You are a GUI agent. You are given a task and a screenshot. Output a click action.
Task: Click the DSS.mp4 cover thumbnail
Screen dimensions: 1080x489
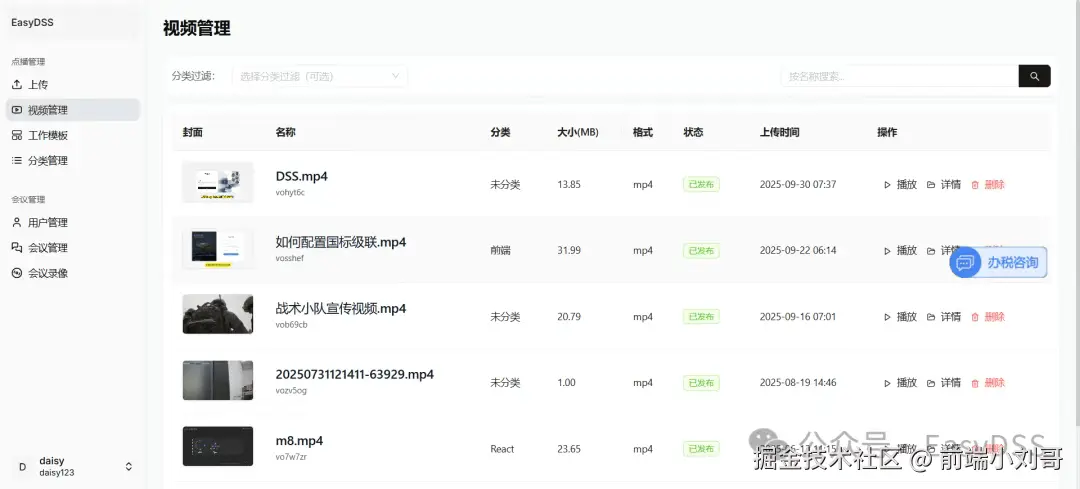[218, 183]
